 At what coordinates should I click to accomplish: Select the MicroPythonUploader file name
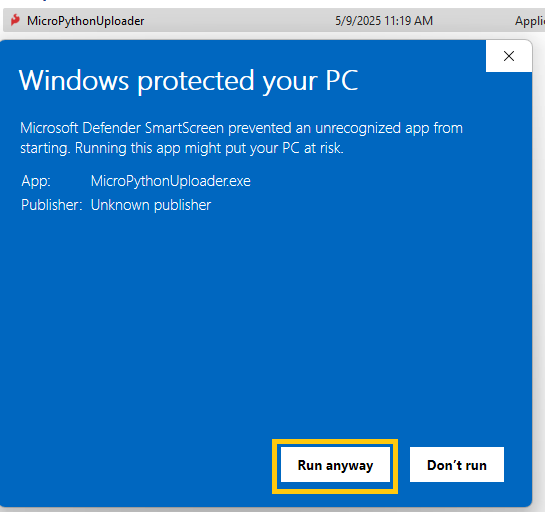tap(86, 21)
